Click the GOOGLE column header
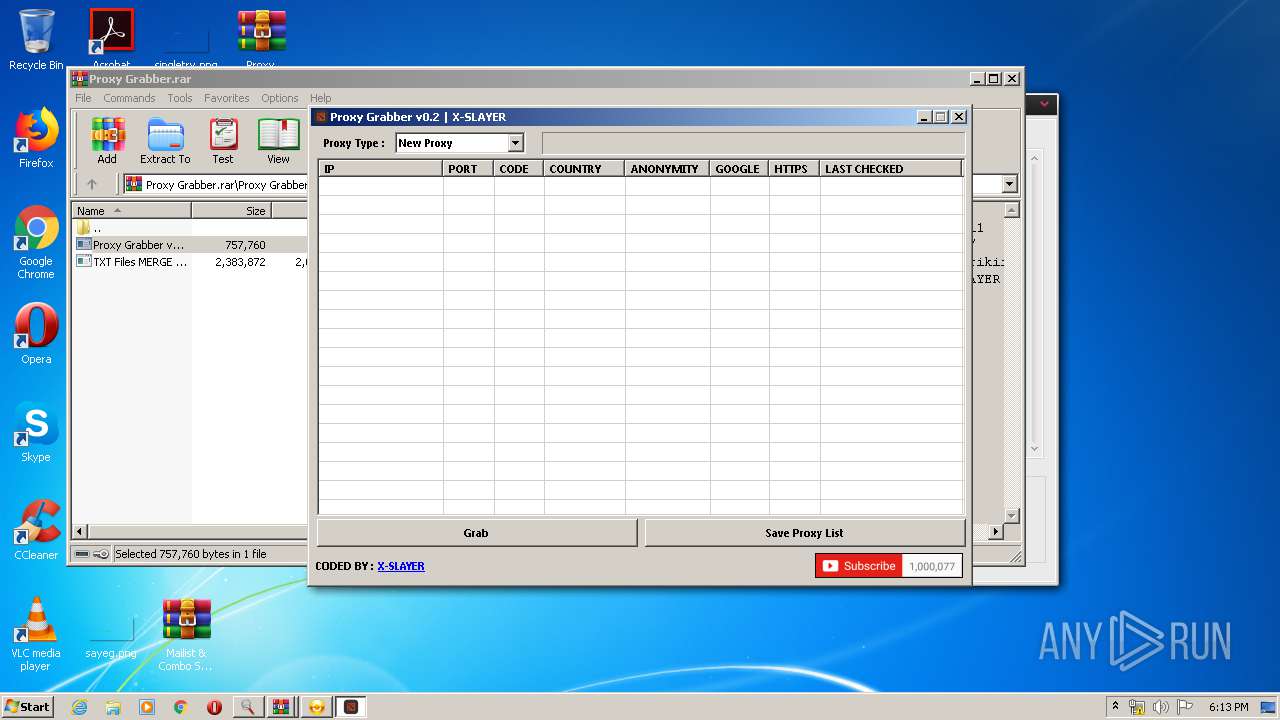 [x=739, y=169]
